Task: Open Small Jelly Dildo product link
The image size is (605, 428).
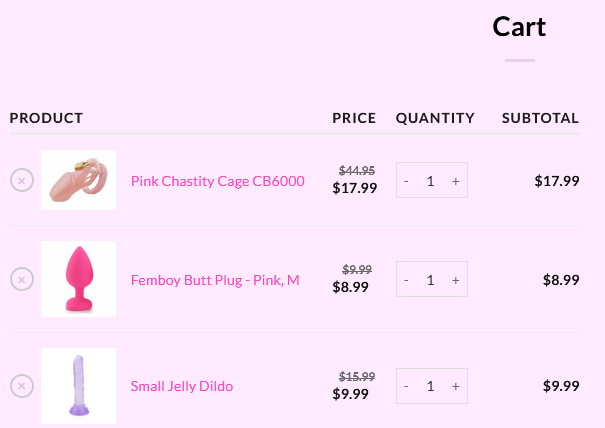Action: tap(182, 386)
